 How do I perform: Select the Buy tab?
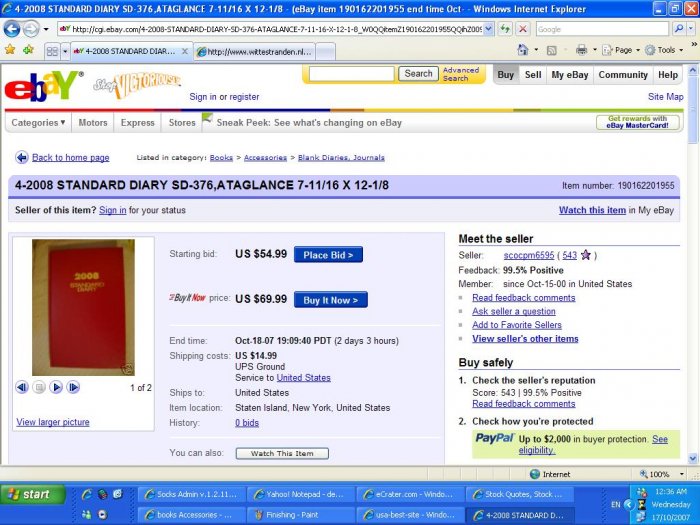pos(505,75)
